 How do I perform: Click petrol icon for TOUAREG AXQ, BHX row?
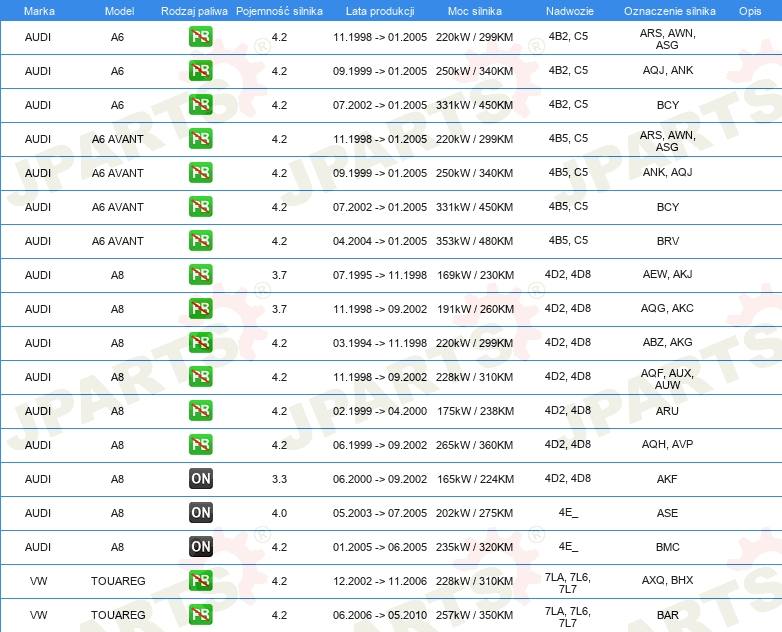coord(200,581)
